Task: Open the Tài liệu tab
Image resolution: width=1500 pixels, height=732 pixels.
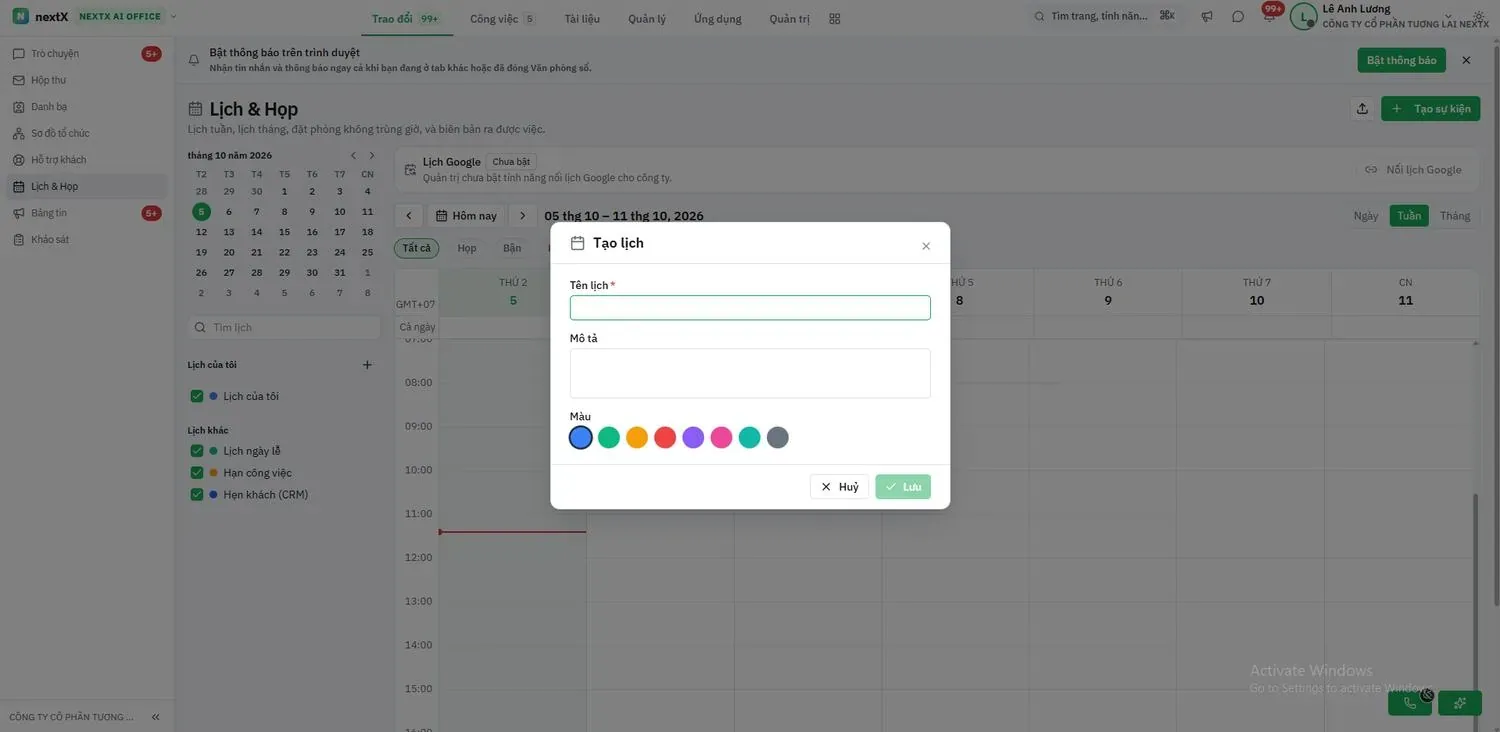Action: point(582,19)
